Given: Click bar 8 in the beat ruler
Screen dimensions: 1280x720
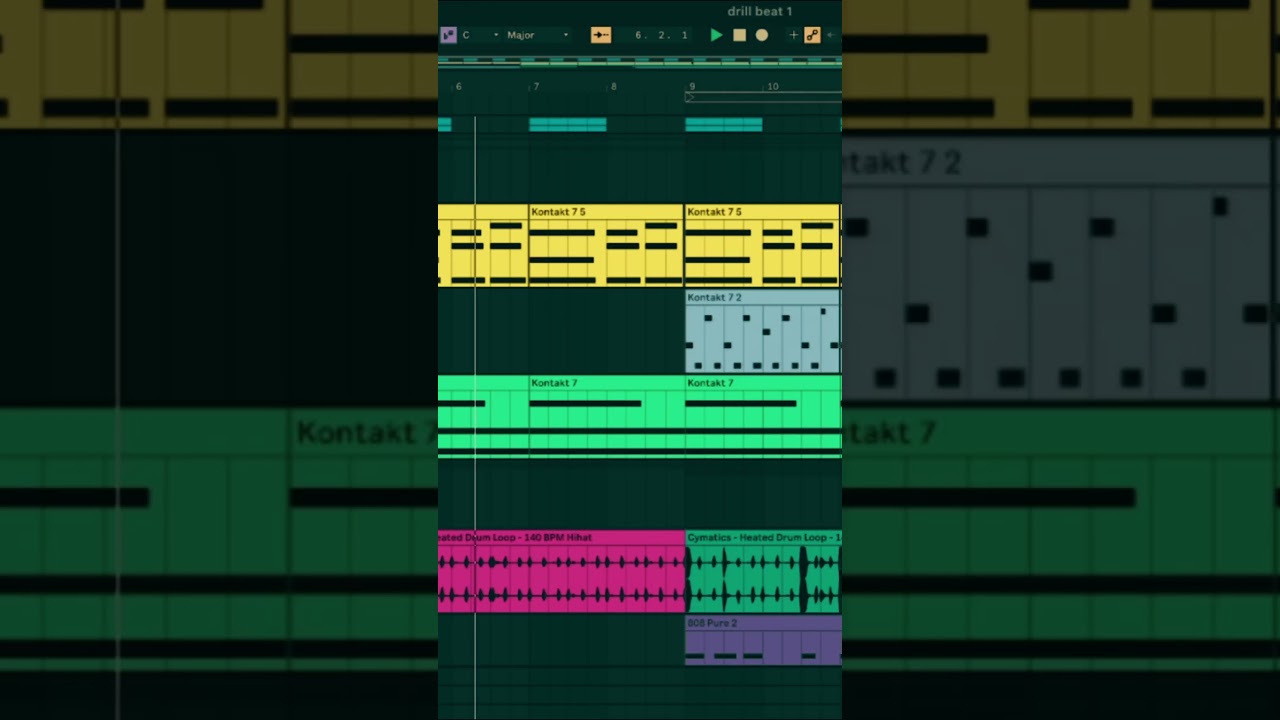Looking at the screenshot, I should (614, 87).
